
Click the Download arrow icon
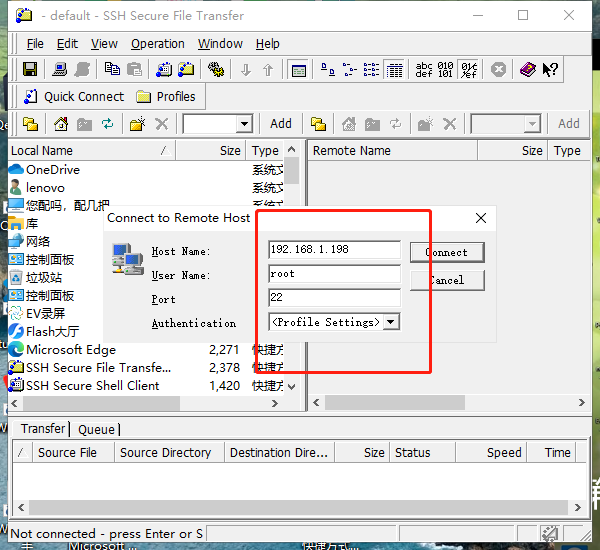tap(246, 70)
